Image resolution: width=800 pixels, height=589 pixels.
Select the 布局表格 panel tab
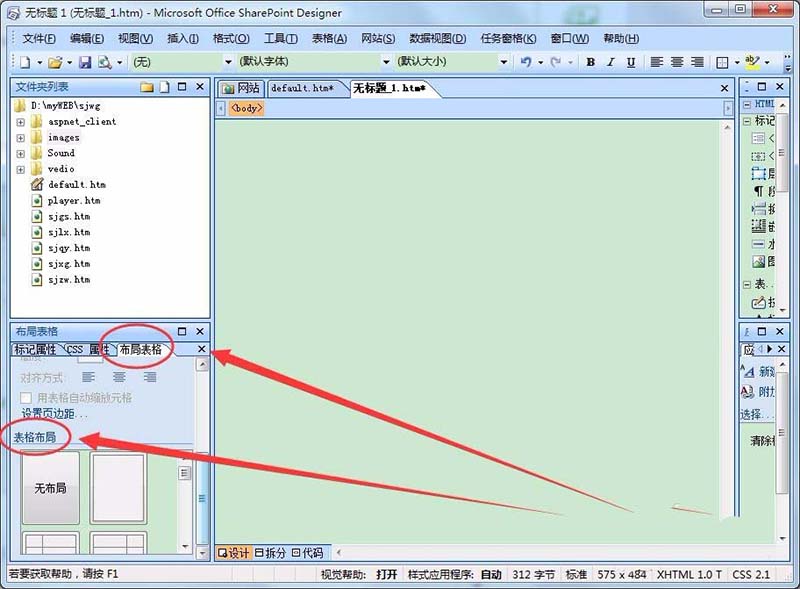140,349
